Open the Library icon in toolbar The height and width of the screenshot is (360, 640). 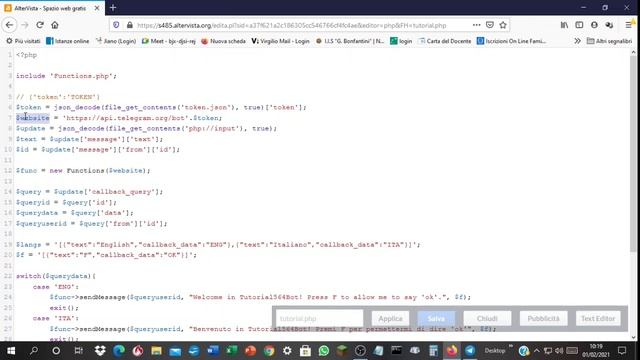point(564,25)
